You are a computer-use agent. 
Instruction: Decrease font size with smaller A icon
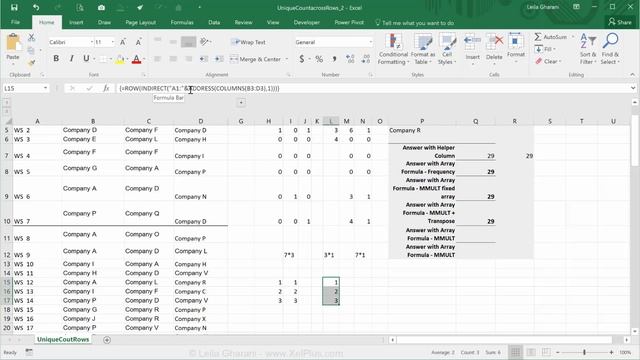(138, 42)
